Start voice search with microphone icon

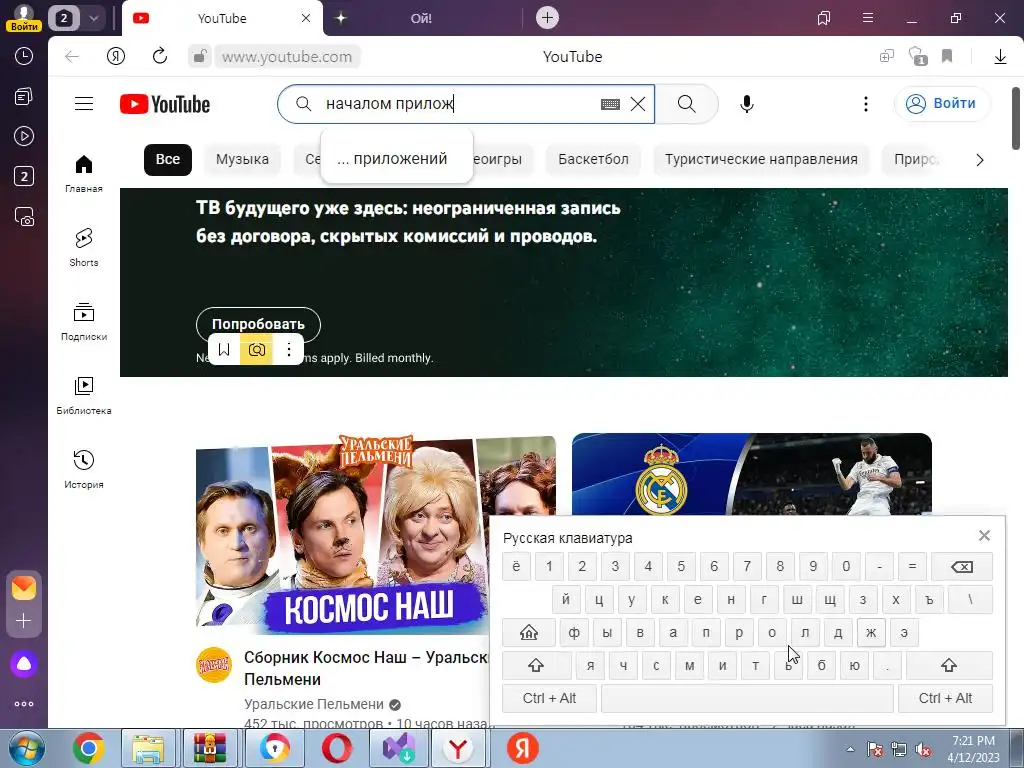click(746, 104)
